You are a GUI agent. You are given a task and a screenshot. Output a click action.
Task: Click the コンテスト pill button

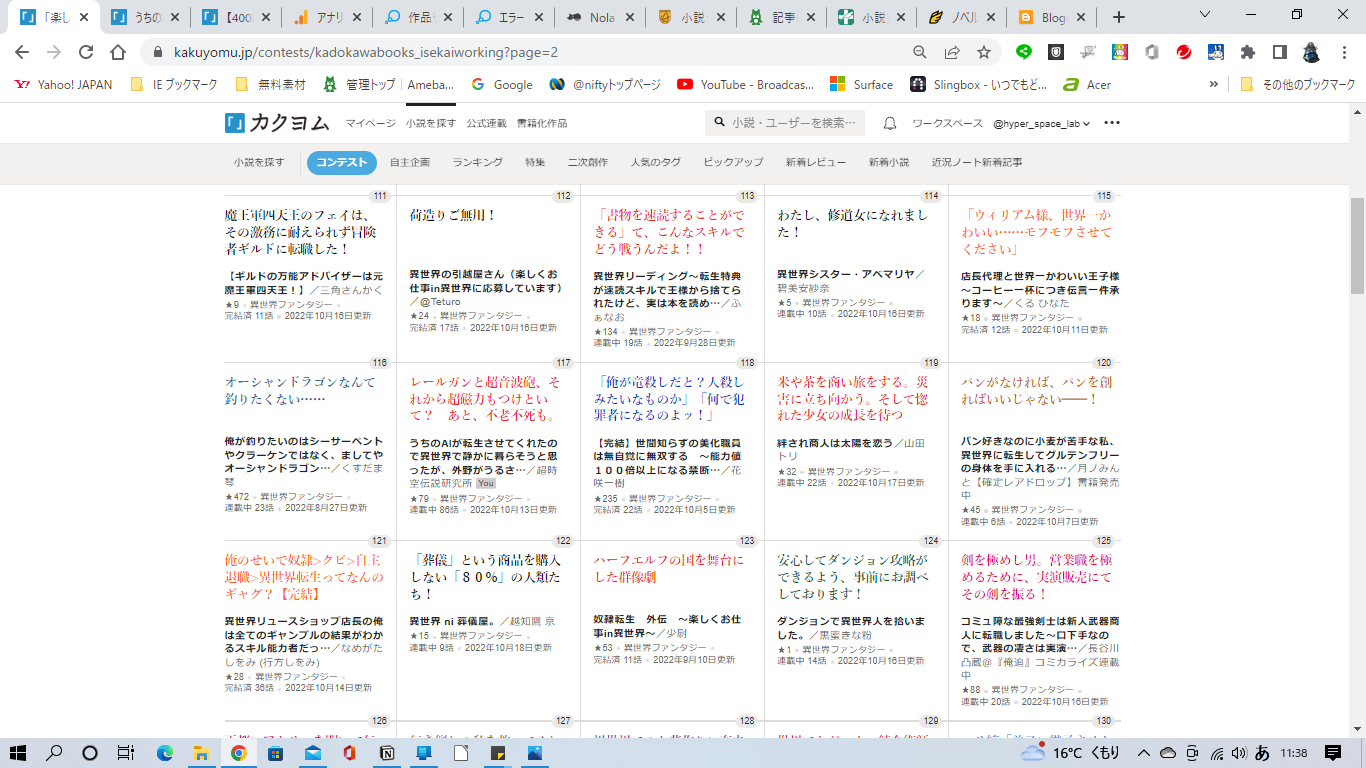click(342, 162)
